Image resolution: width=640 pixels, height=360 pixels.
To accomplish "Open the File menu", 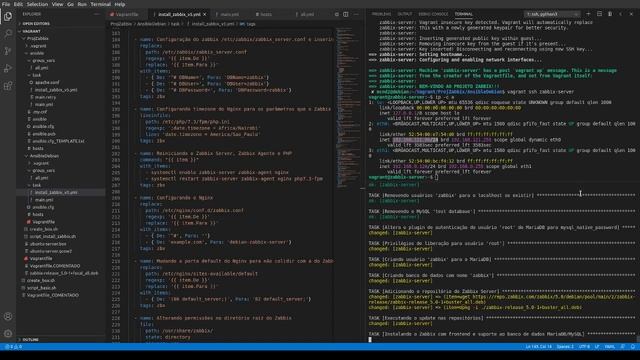I will click(6, 4).
